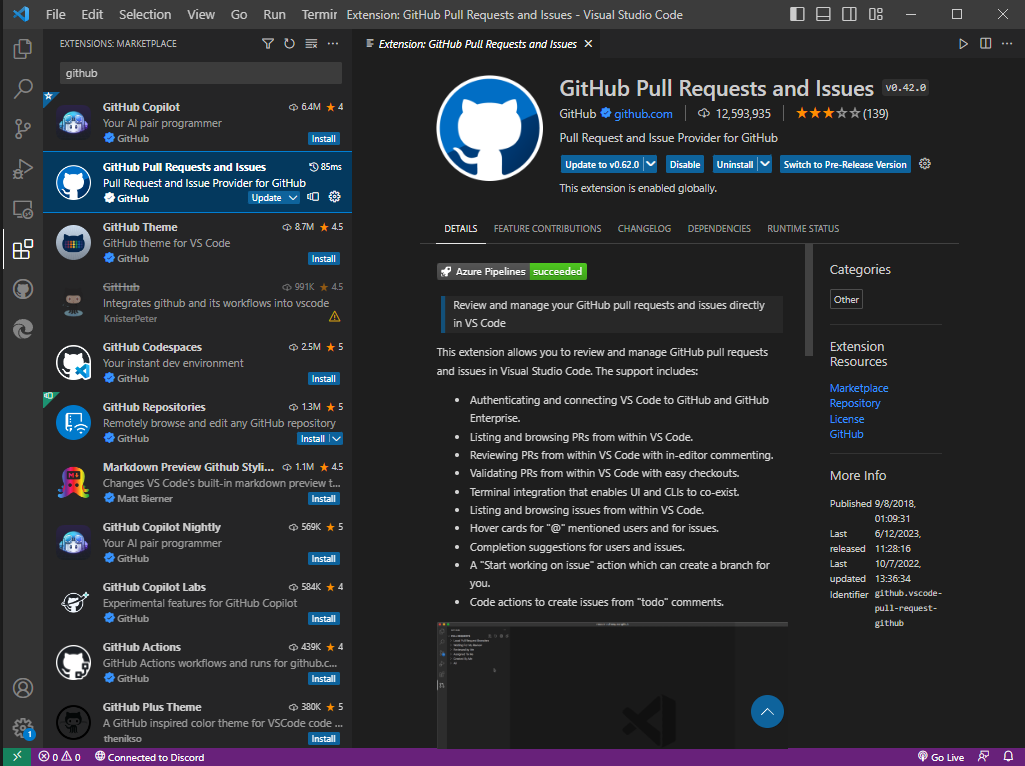
Task: Open Views and More Actions menu
Action: [333, 44]
